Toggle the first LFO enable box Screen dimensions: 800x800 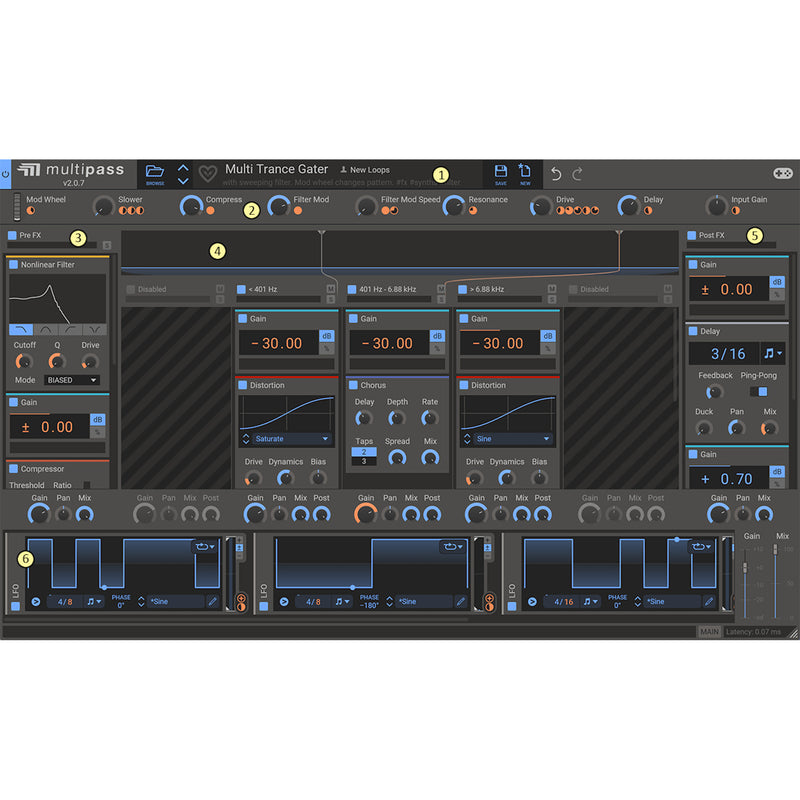(x=15, y=606)
